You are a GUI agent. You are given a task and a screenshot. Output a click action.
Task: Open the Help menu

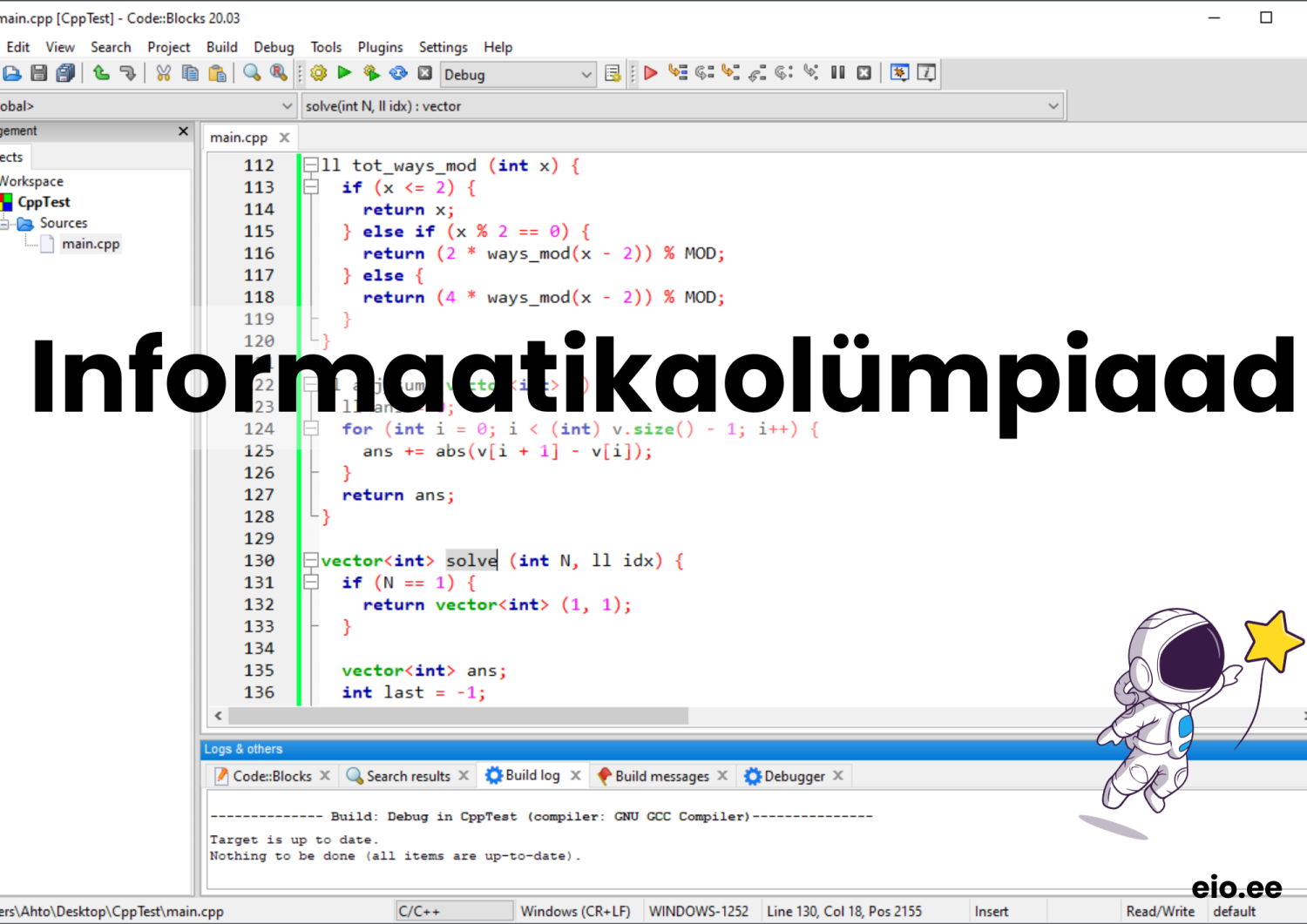(498, 47)
